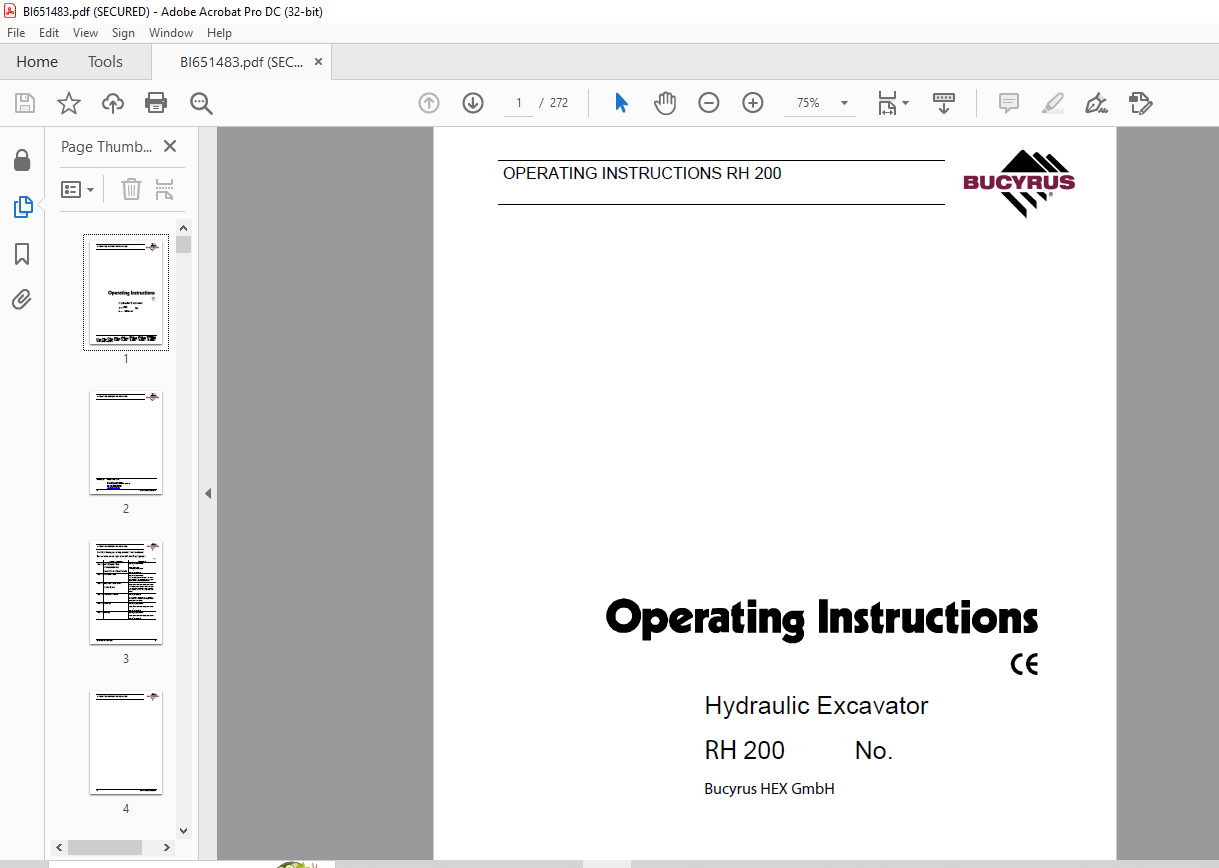Activate the hand pan tool

tap(665, 103)
